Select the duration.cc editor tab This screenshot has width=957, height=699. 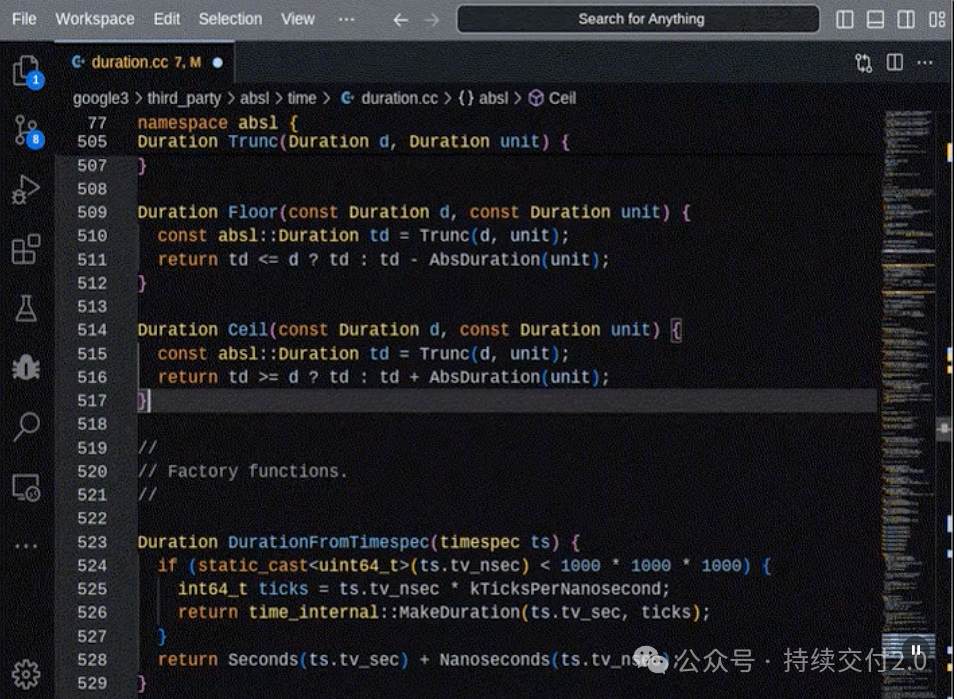[x=145, y=62]
